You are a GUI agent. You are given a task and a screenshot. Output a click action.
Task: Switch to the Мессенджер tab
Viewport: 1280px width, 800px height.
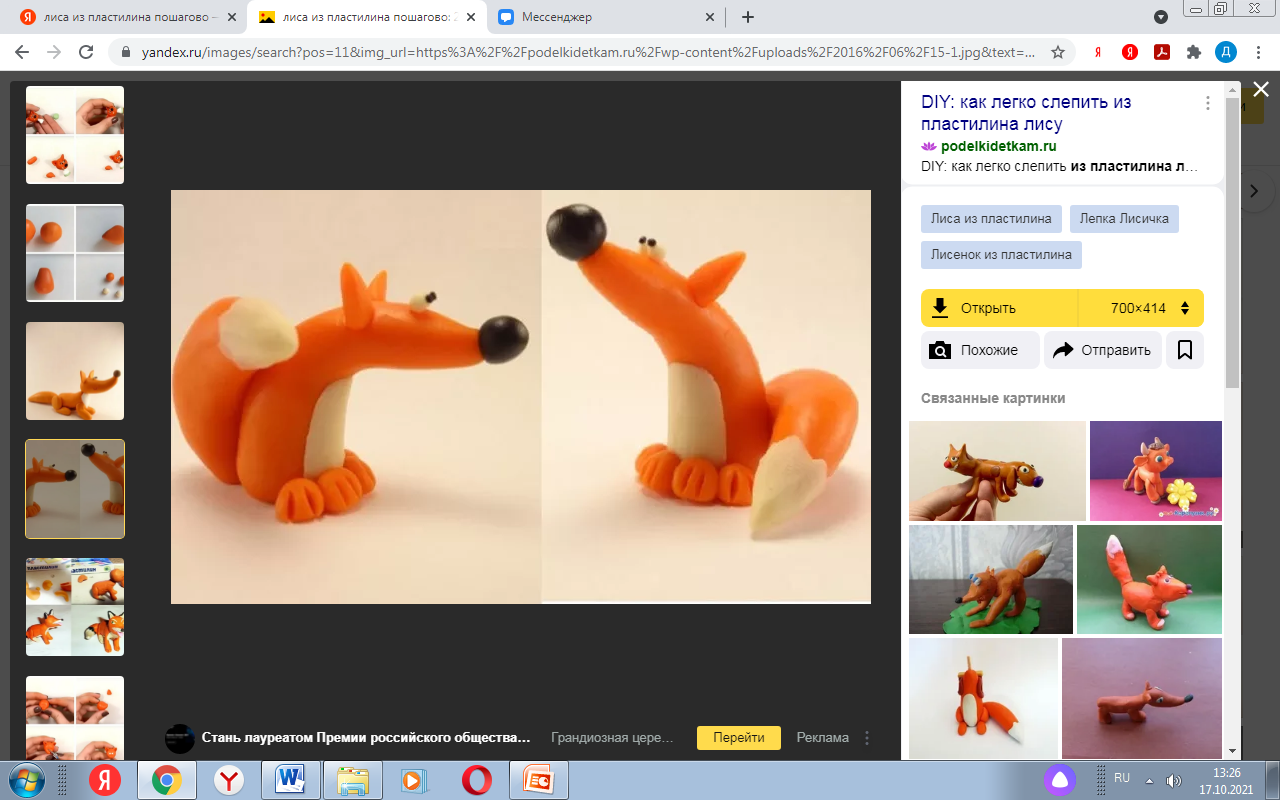tap(604, 17)
